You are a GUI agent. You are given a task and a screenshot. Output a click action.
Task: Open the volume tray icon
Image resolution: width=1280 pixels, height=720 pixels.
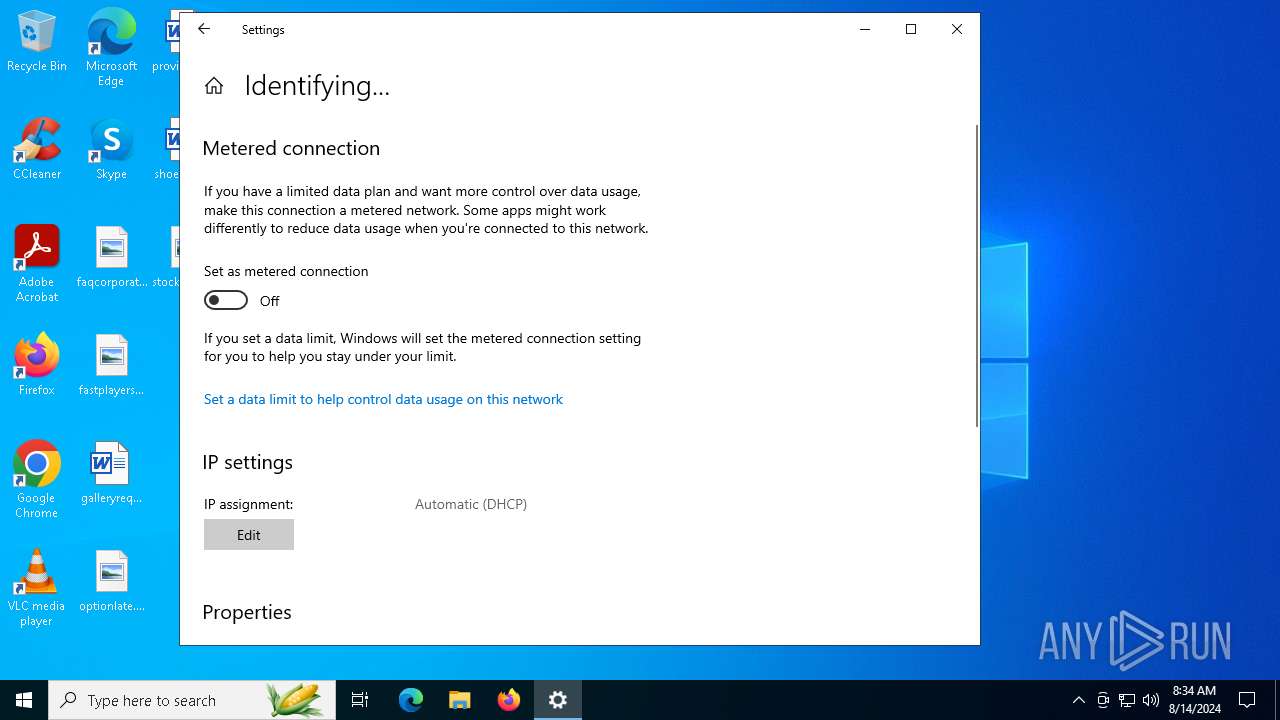[x=1151, y=700]
